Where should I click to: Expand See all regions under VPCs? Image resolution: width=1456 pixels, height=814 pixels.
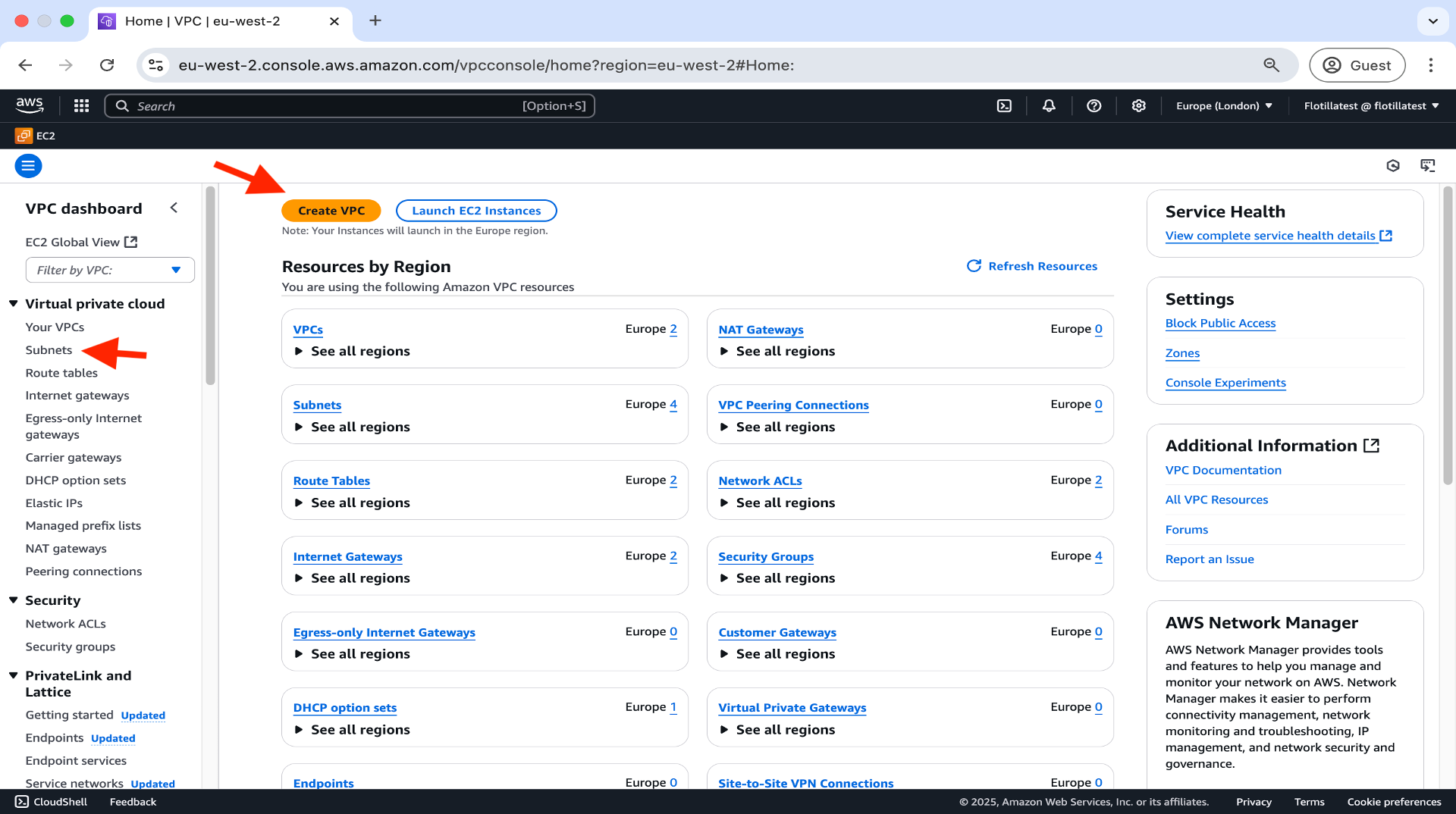299,352
